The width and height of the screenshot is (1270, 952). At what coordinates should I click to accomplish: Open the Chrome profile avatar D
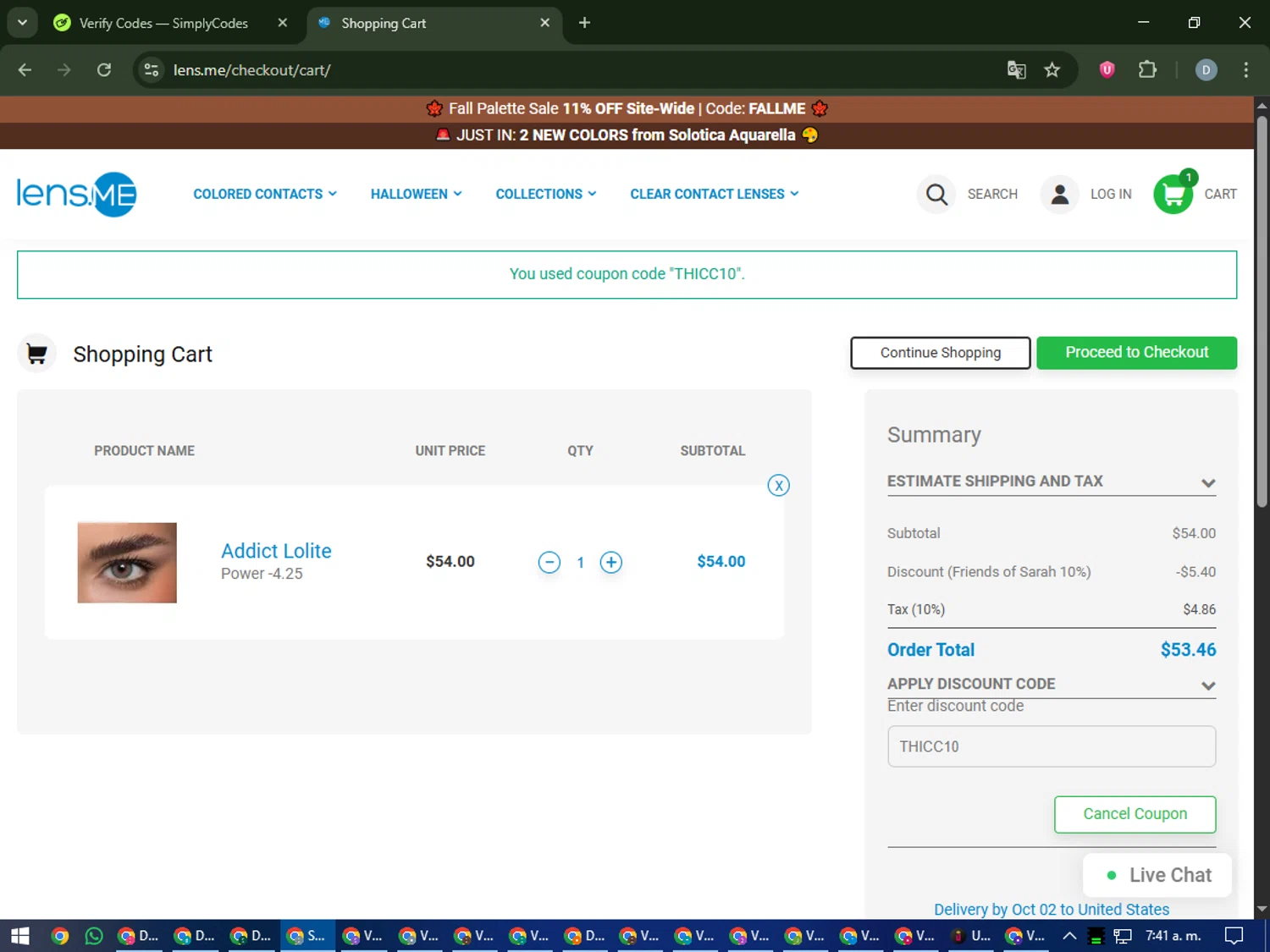click(x=1206, y=70)
